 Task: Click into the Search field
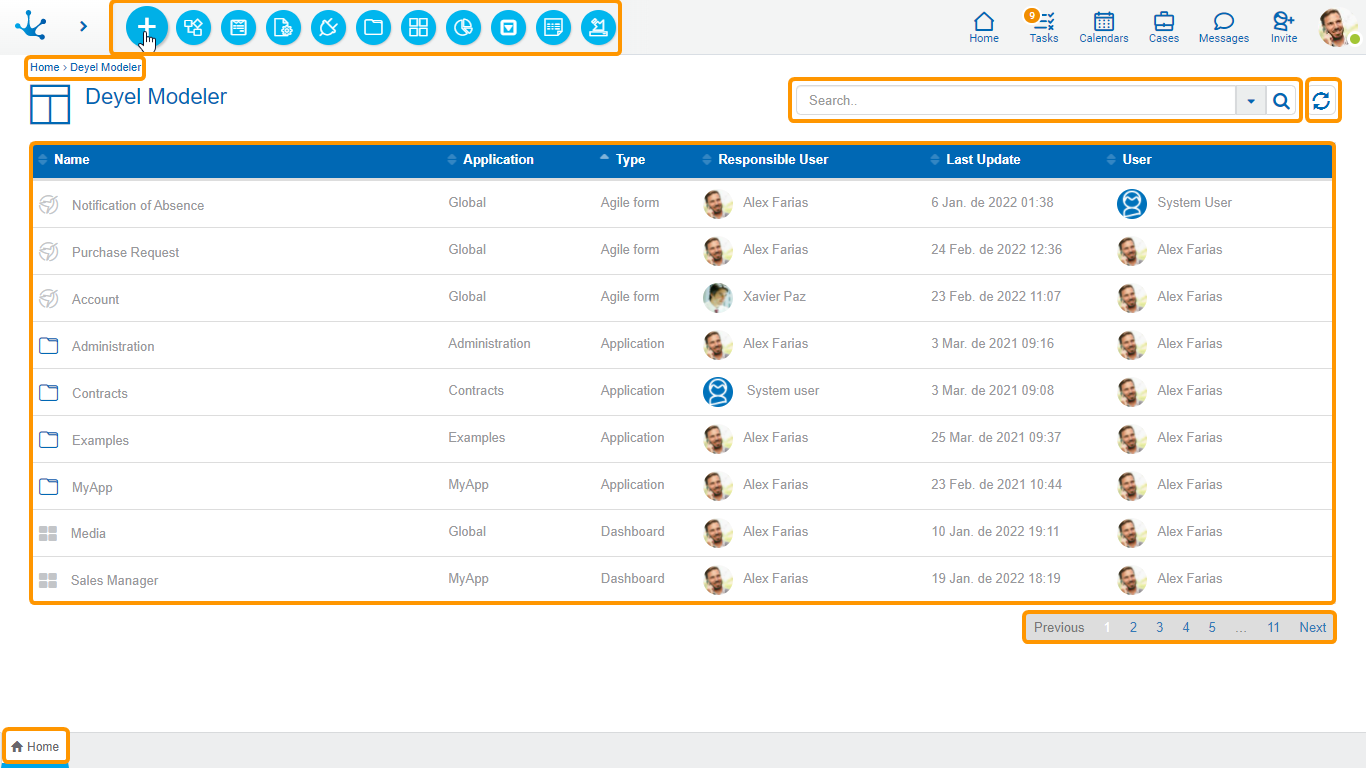point(1016,100)
